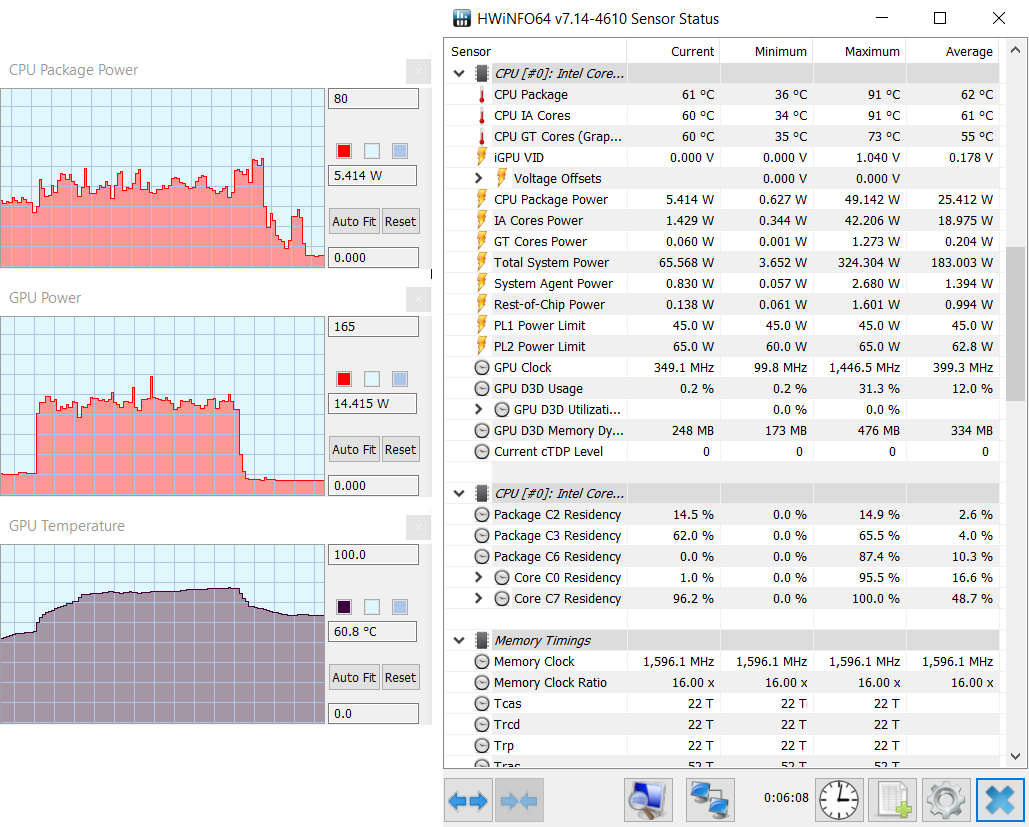Select the Total System Power sensor row
Image resolution: width=1029 pixels, height=827 pixels.
click(x=551, y=263)
